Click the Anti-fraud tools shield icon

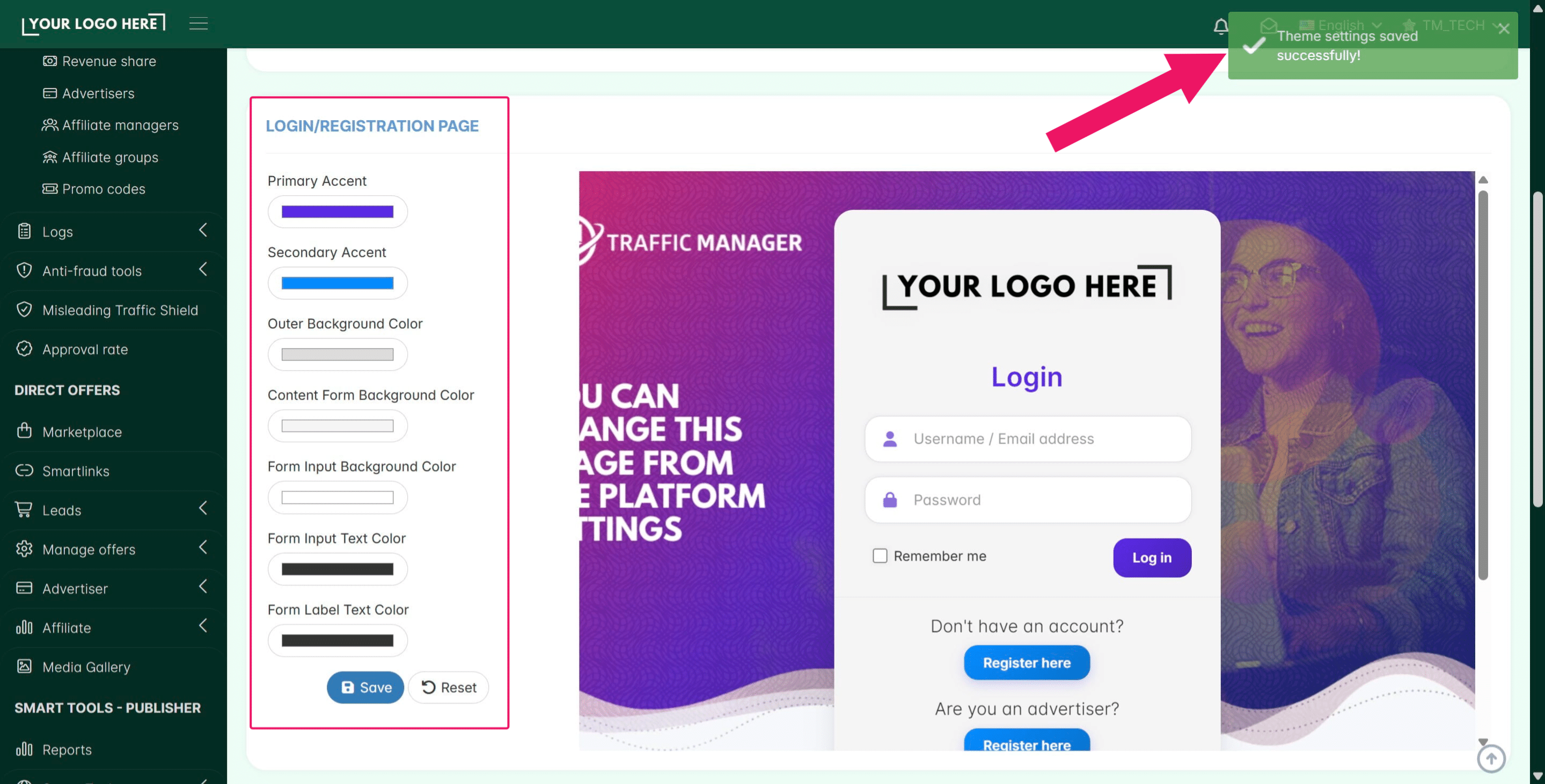[24, 270]
